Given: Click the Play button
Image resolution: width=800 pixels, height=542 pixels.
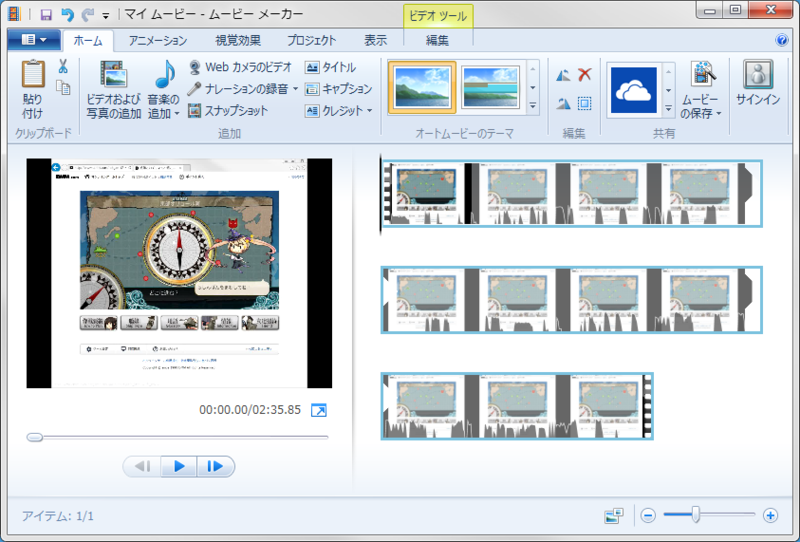Looking at the screenshot, I should tap(179, 466).
